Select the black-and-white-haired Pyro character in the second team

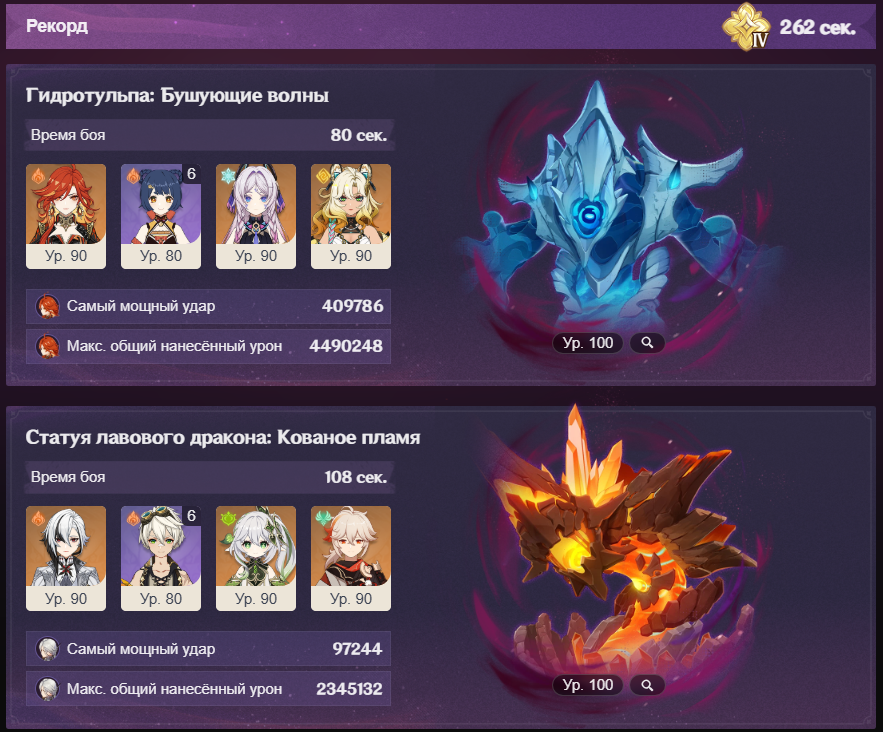66,558
